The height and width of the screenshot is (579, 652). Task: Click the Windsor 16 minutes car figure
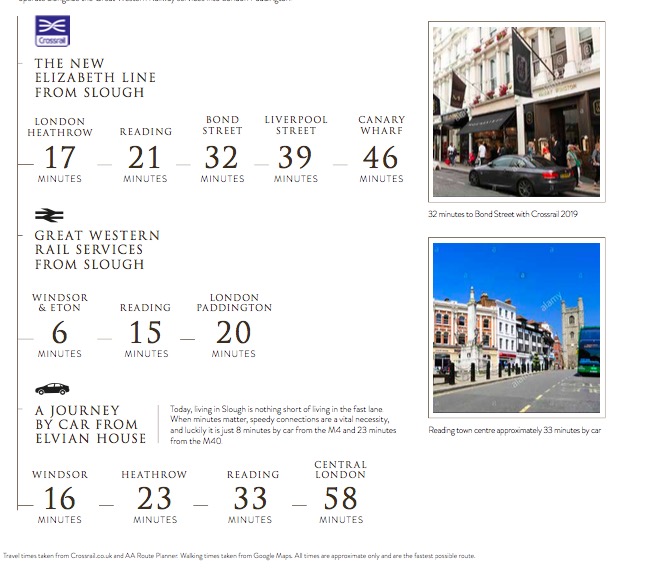pos(60,498)
